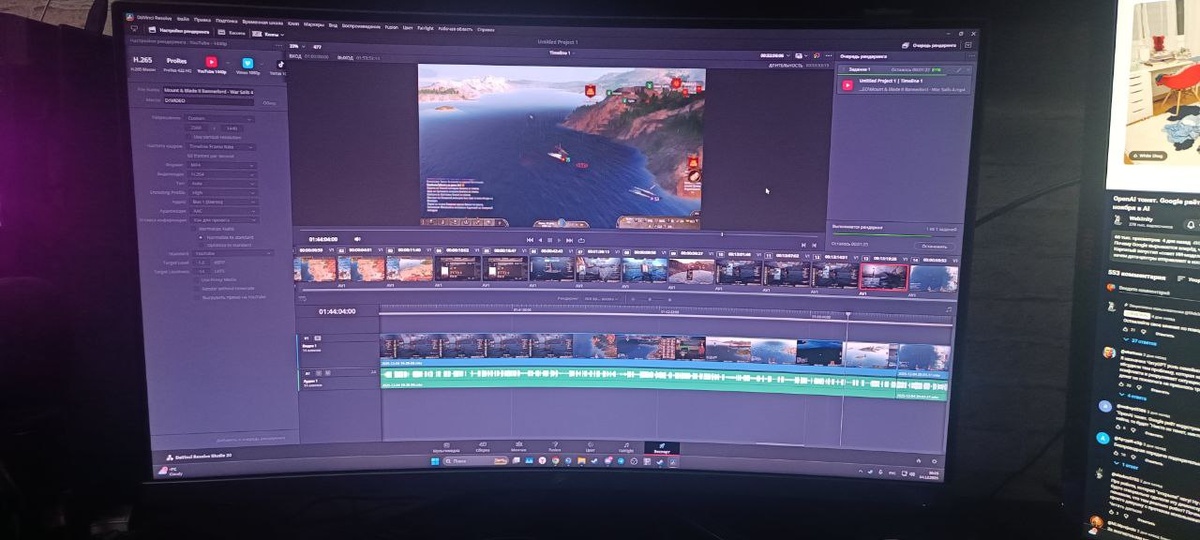Open the Help (Справка) menu

coord(486,29)
